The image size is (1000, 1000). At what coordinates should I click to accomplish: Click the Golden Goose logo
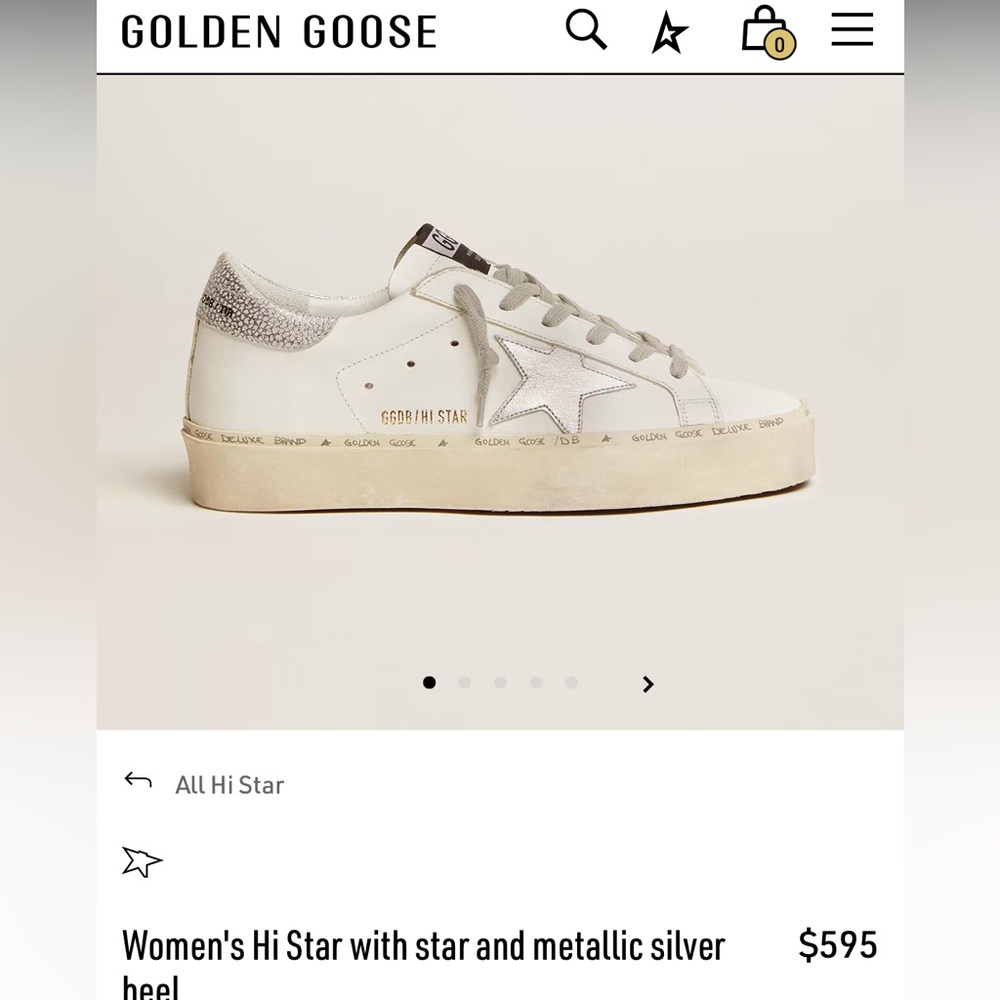[277, 30]
